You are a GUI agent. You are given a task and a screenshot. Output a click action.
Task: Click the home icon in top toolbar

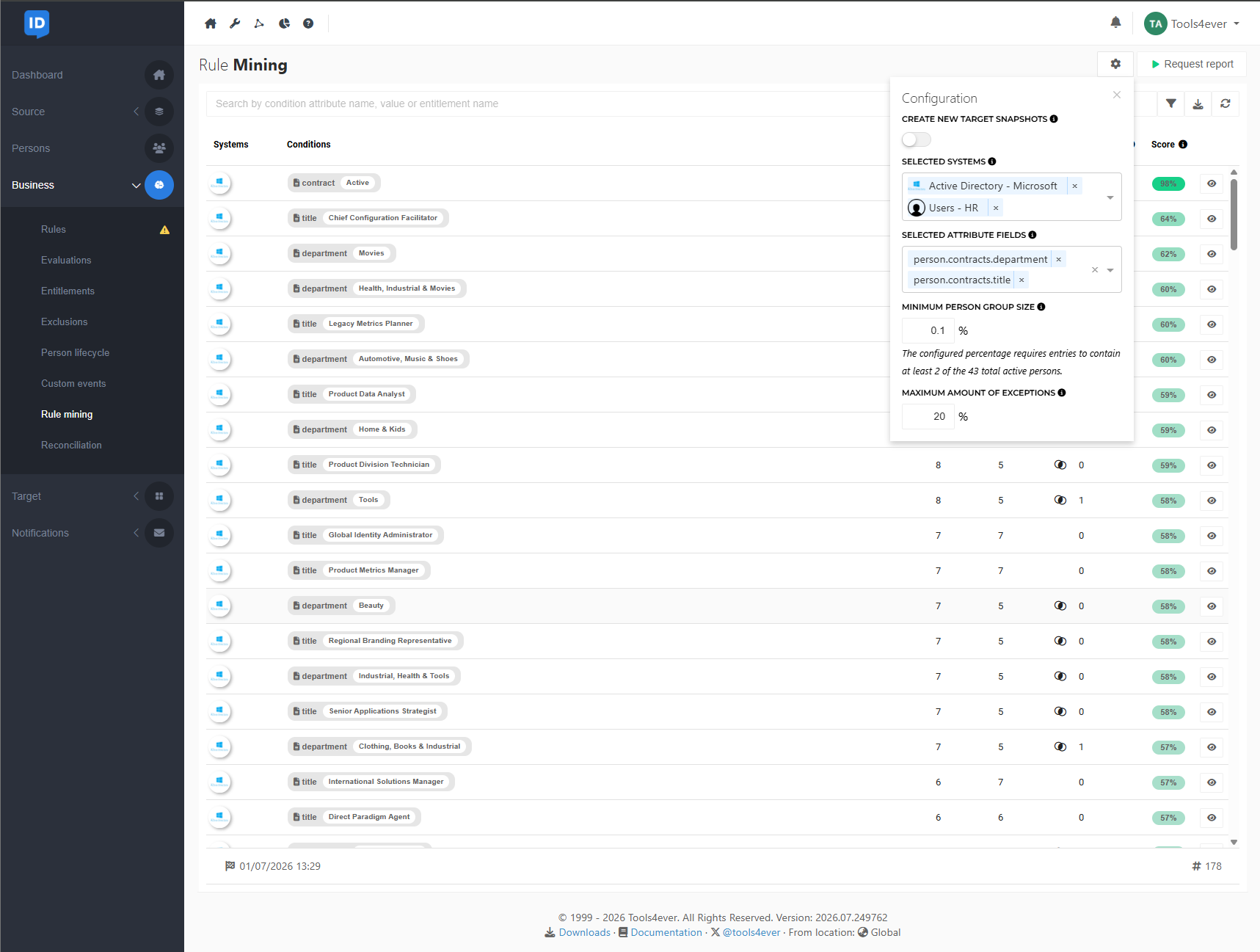coord(211,23)
